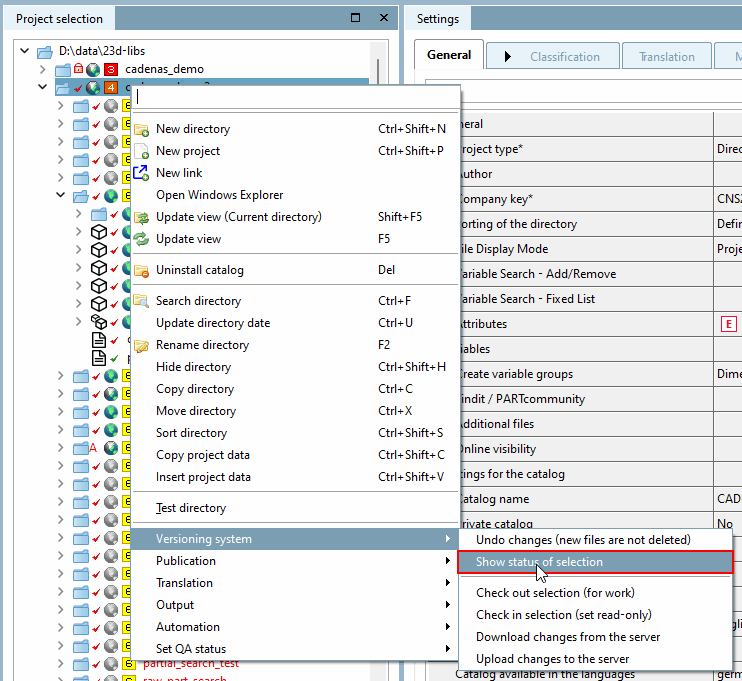Choose Test directory

pos(294,508)
